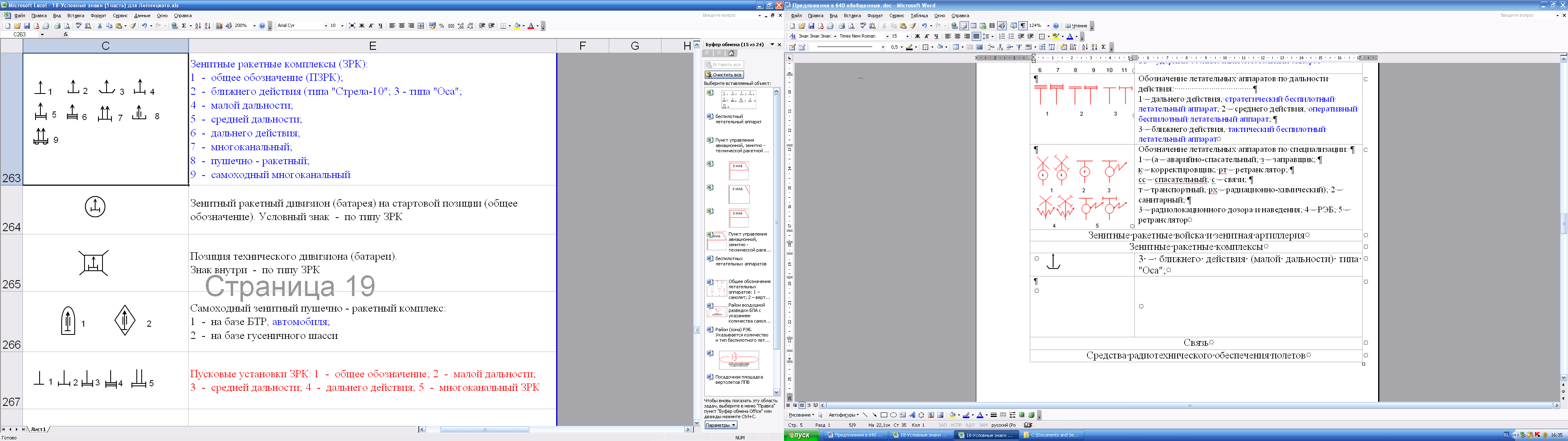Toggle justify alignment in Word

(x=976, y=37)
